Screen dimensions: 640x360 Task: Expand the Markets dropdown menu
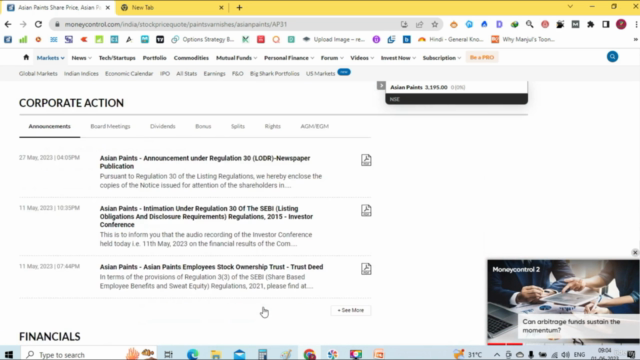[x=51, y=58]
